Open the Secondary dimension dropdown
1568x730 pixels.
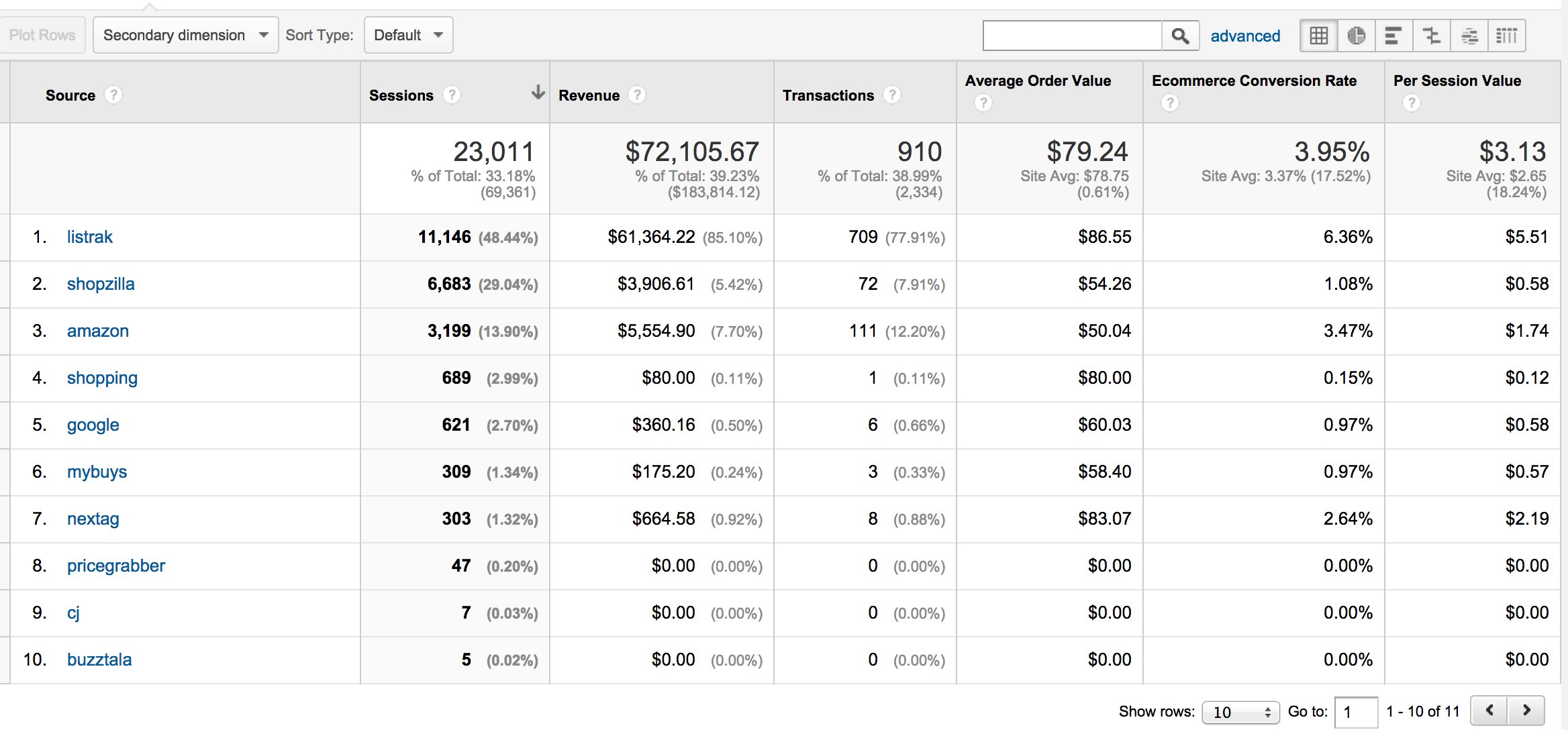(185, 35)
